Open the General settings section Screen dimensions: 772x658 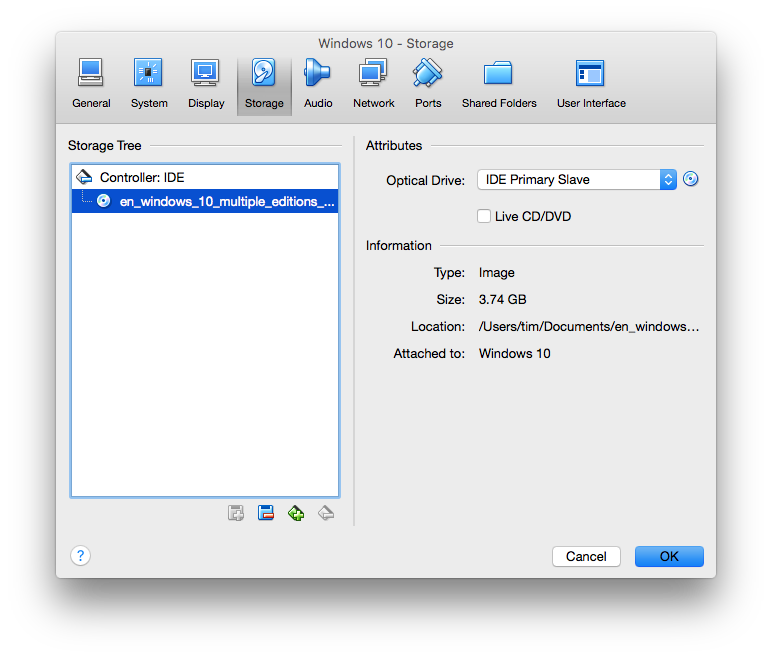point(91,84)
